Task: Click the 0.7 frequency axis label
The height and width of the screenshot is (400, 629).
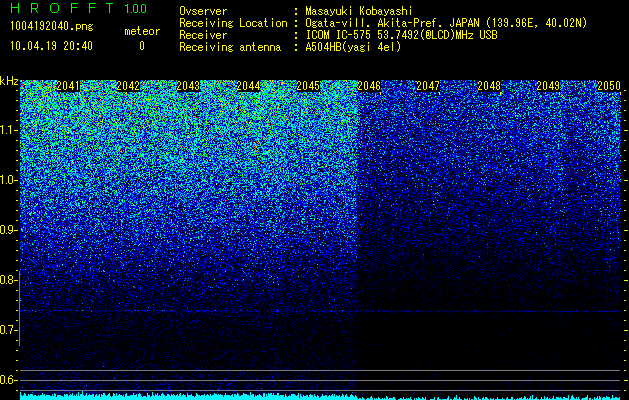Action: 7,330
